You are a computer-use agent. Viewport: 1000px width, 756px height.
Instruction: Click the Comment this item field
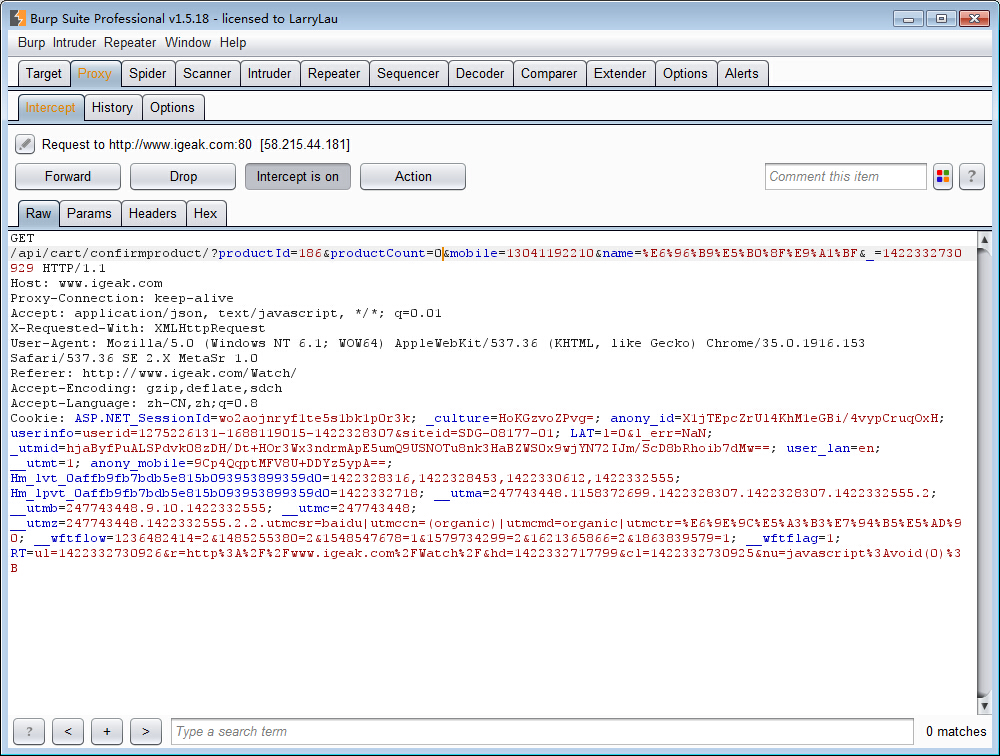point(846,177)
